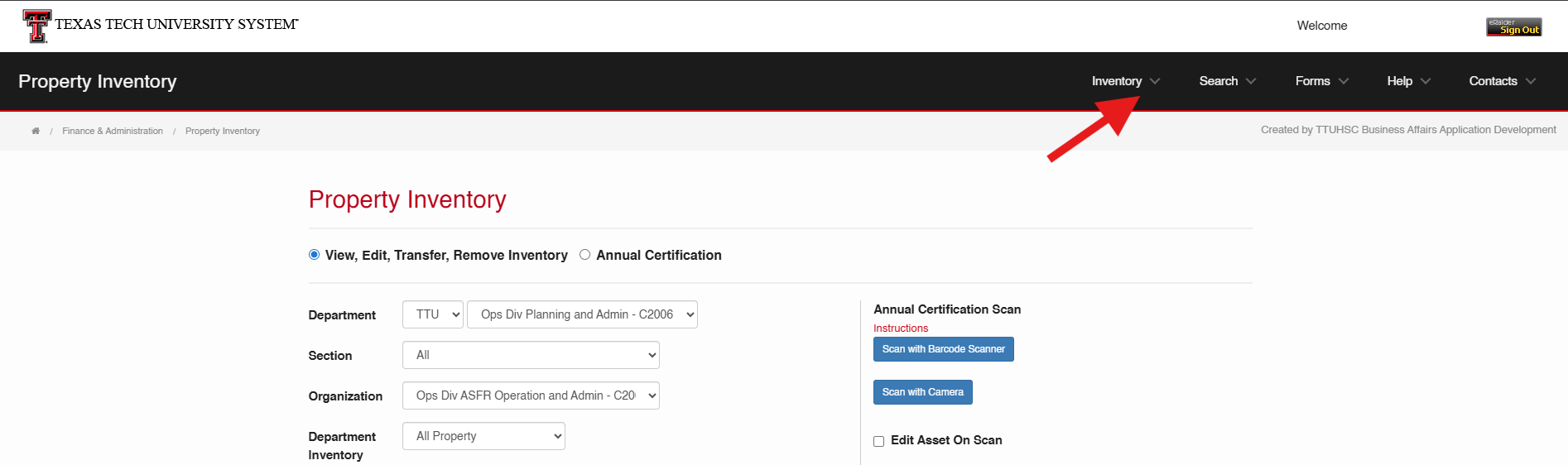1568x465 pixels.
Task: Click the Property Inventory header title
Action: (x=98, y=81)
